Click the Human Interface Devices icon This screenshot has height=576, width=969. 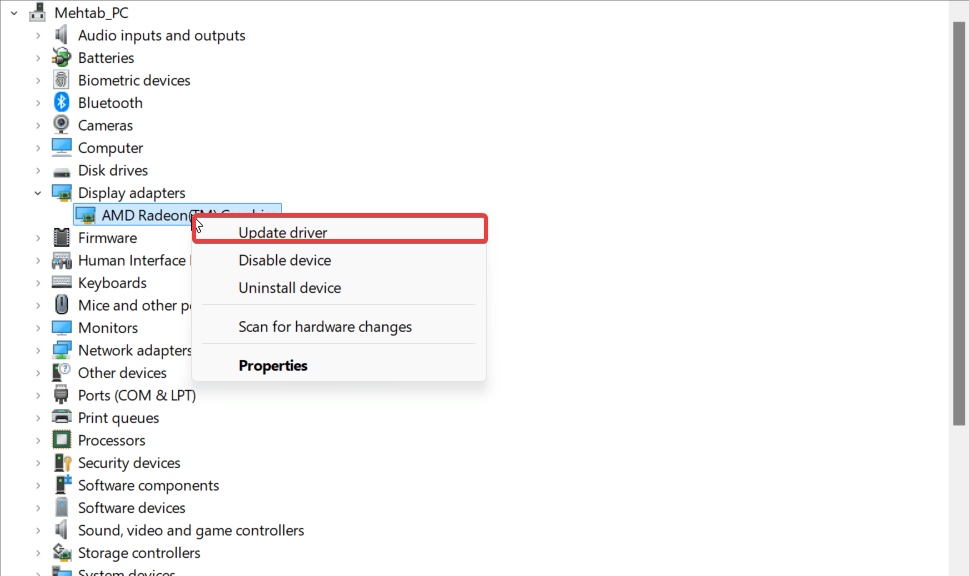click(x=61, y=260)
